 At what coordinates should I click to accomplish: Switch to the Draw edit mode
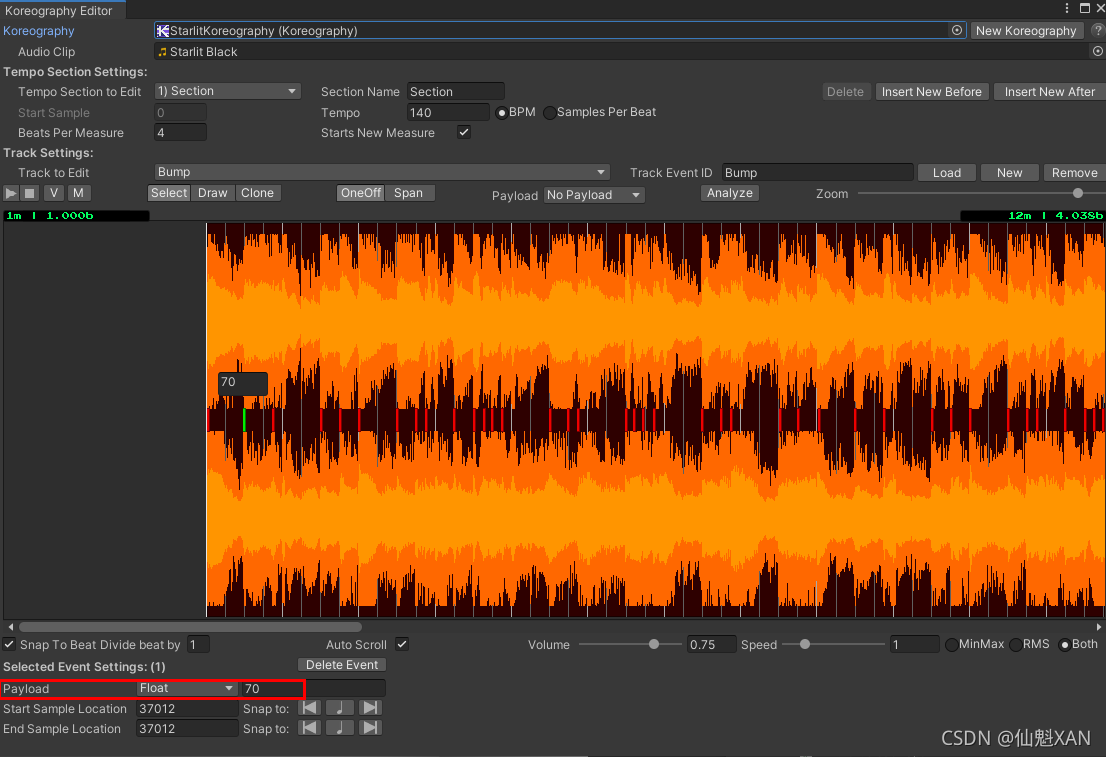pyautogui.click(x=212, y=193)
